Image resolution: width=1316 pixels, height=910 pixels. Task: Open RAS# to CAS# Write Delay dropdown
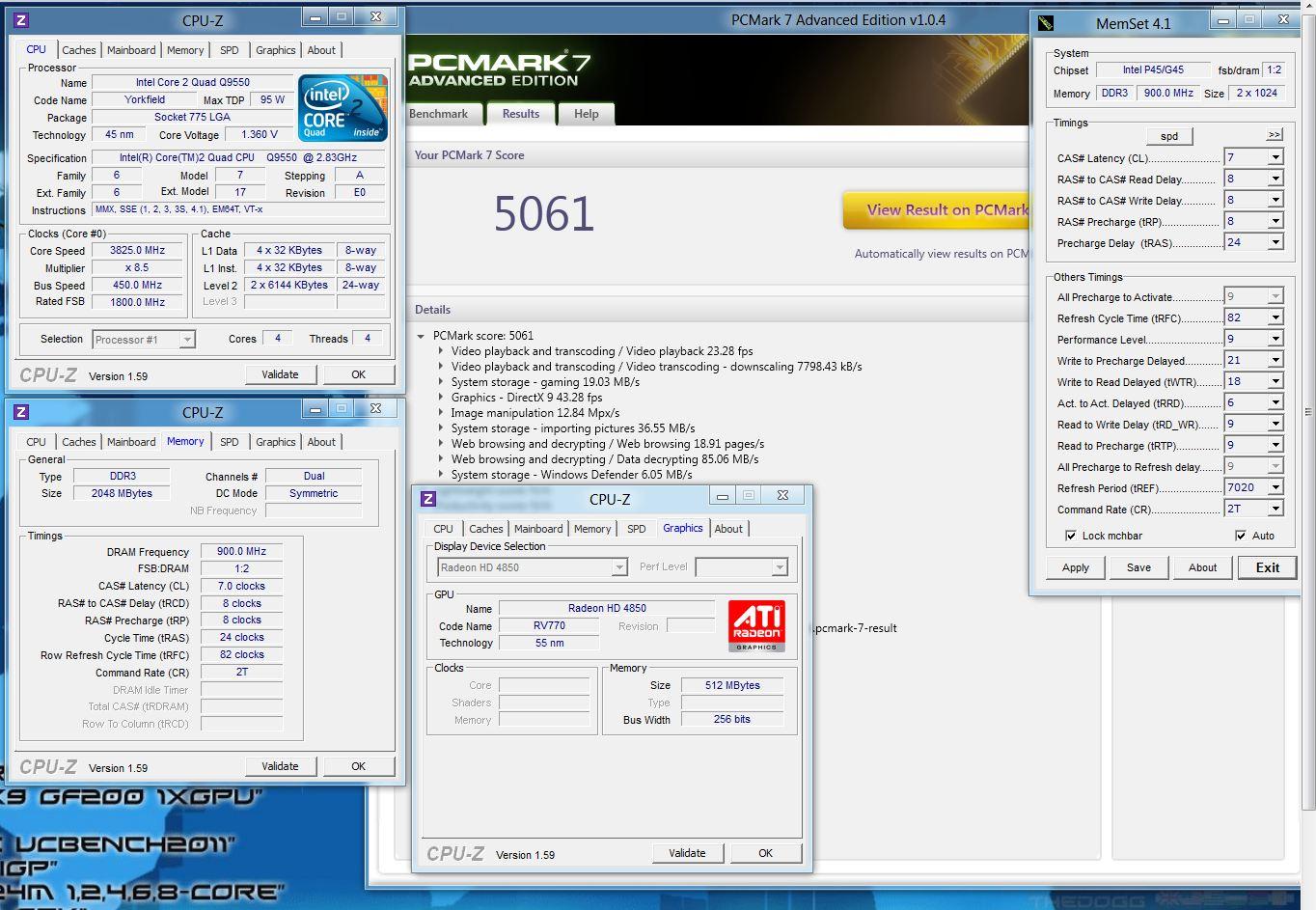[x=1275, y=200]
